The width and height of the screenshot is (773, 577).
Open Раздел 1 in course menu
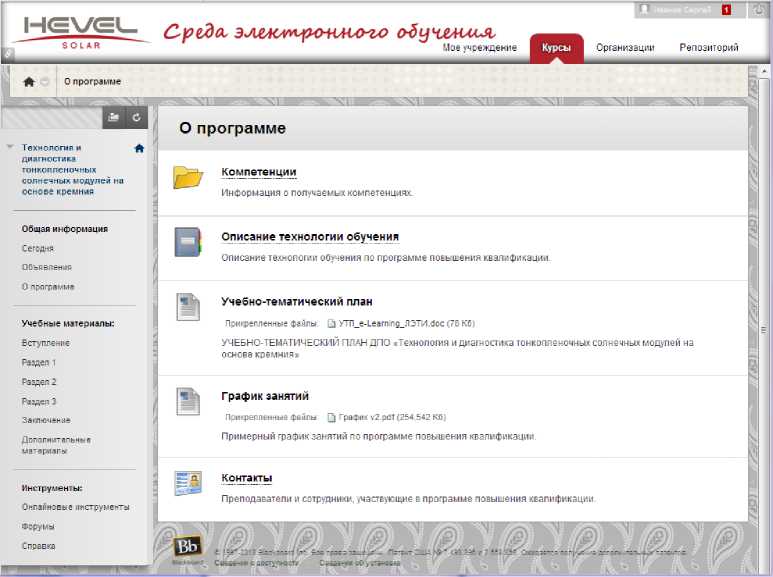click(x=39, y=362)
